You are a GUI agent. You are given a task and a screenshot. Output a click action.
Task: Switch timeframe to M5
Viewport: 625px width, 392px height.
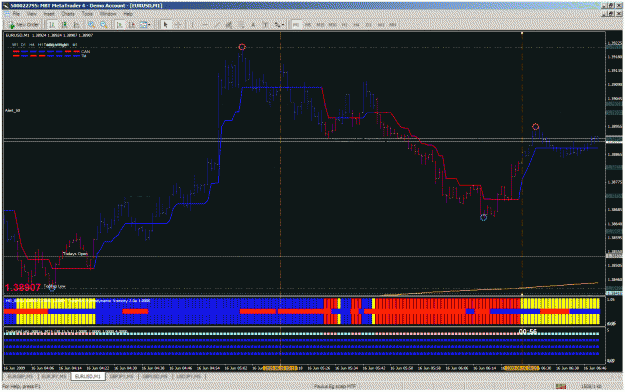pos(308,25)
